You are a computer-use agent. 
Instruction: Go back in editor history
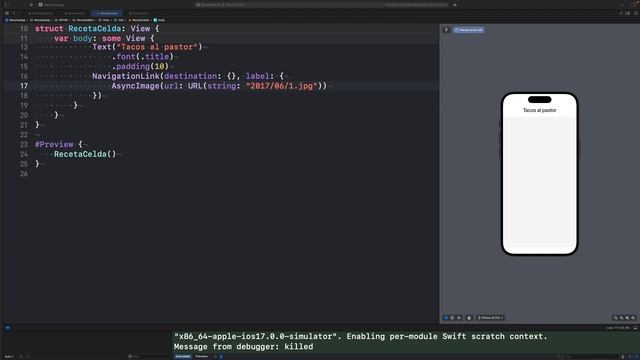[13, 13]
